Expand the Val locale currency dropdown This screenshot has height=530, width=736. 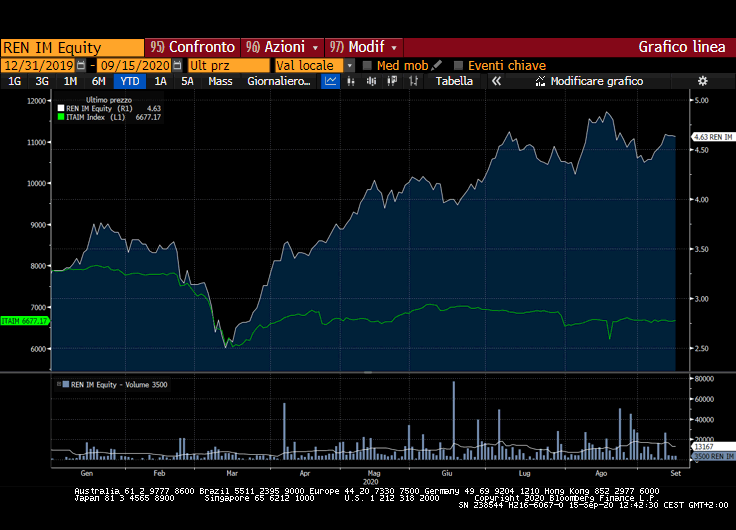click(350, 65)
